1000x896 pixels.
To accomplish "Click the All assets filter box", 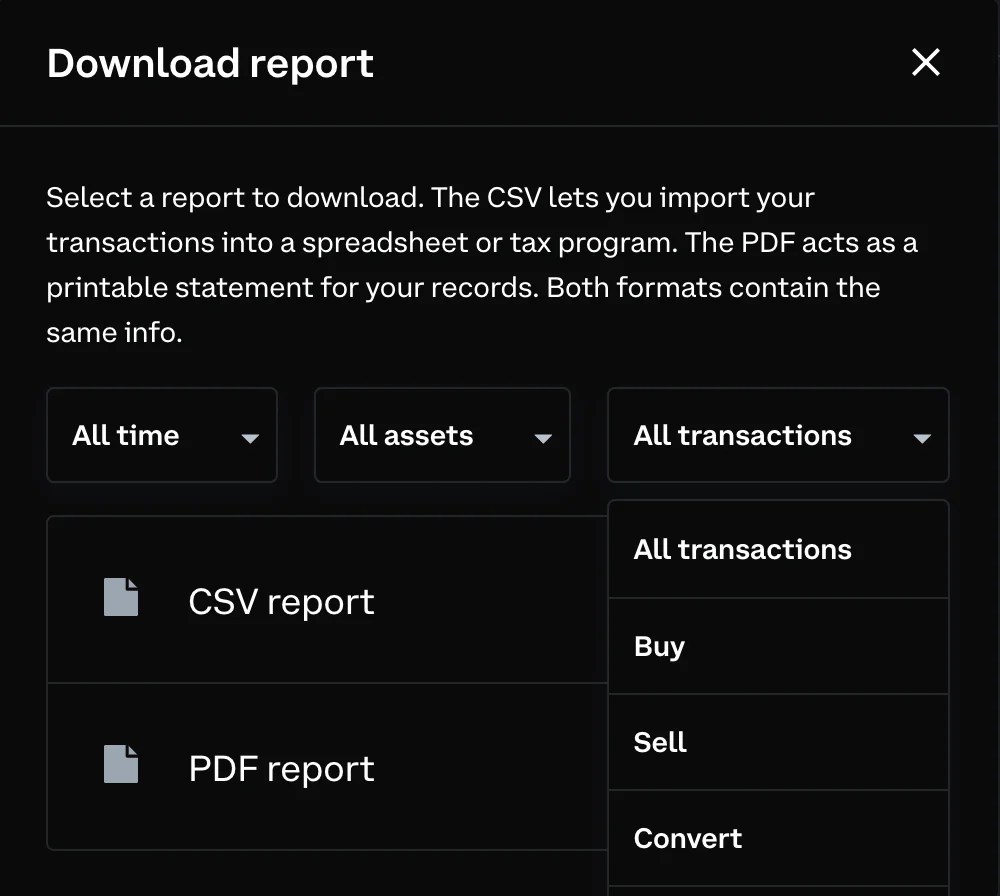I will coord(442,435).
